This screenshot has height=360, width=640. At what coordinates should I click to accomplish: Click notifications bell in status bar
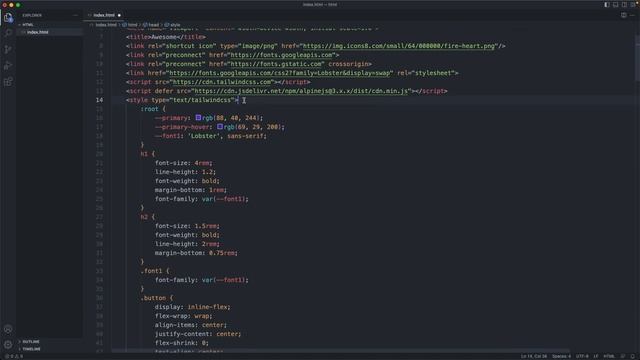tap(633, 356)
